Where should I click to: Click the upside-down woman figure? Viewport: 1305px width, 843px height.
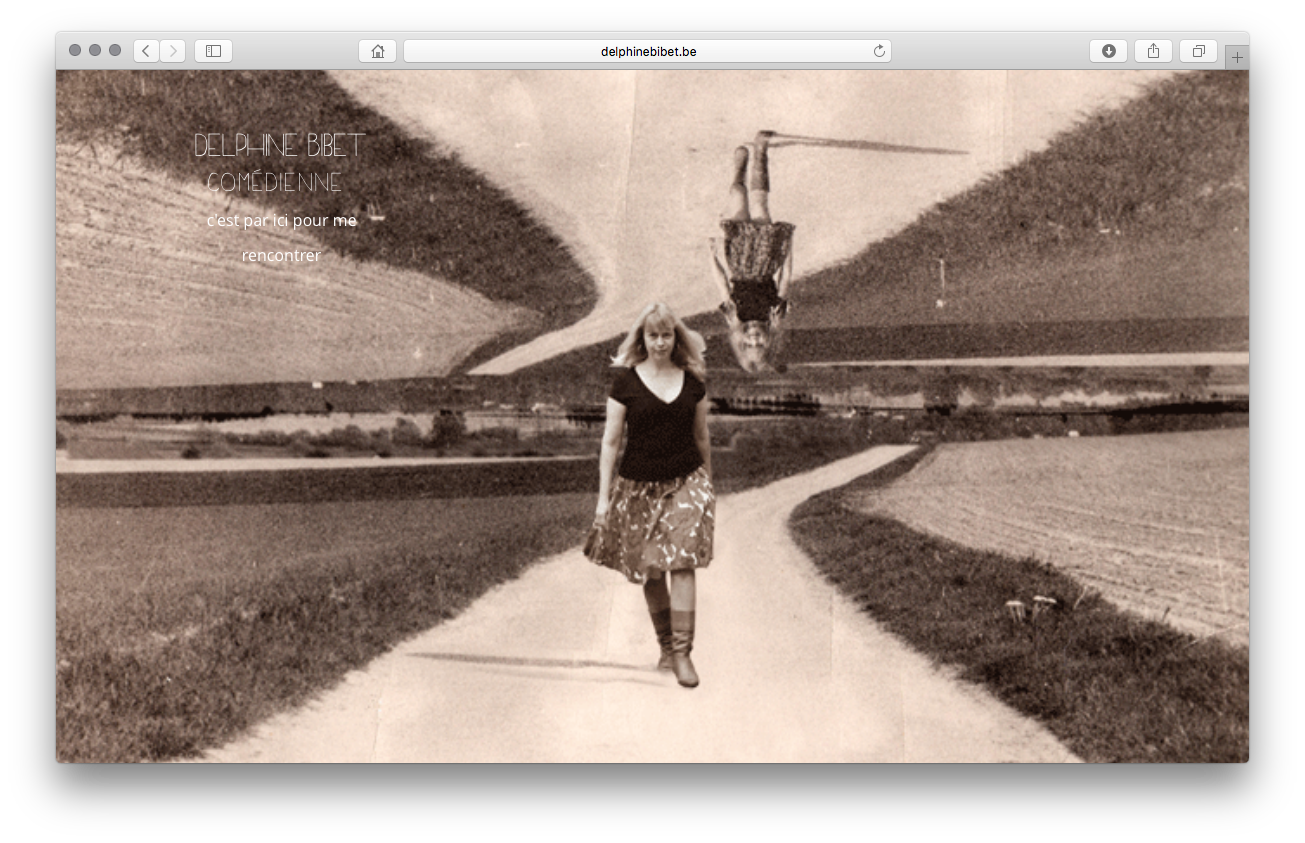[755, 260]
